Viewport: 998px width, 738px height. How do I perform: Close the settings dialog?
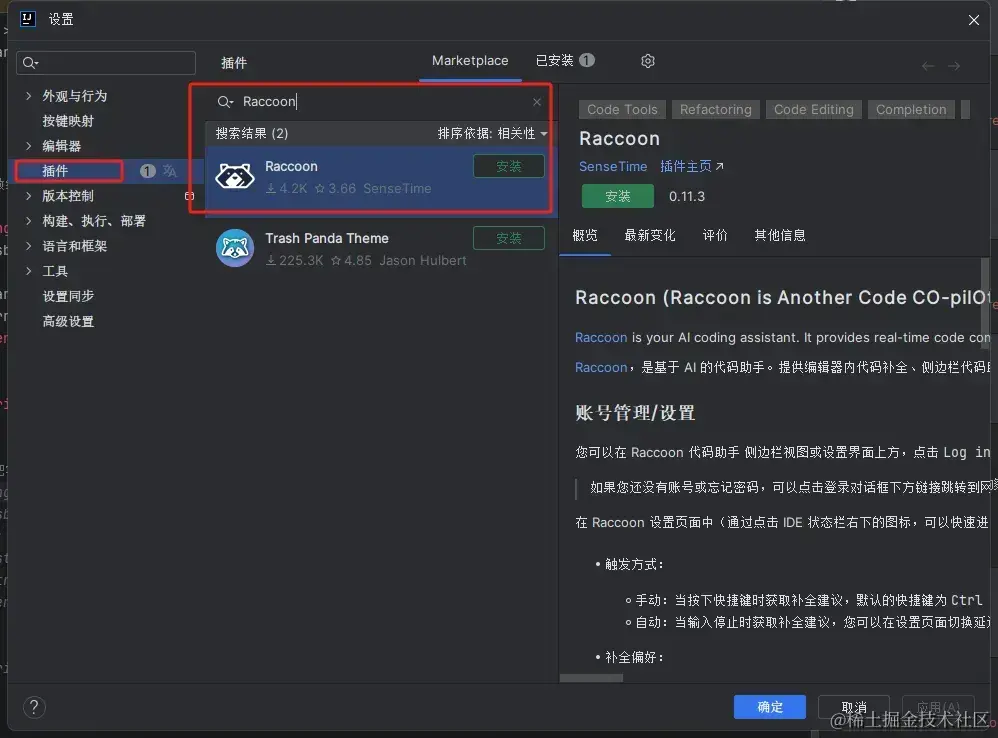[974, 20]
